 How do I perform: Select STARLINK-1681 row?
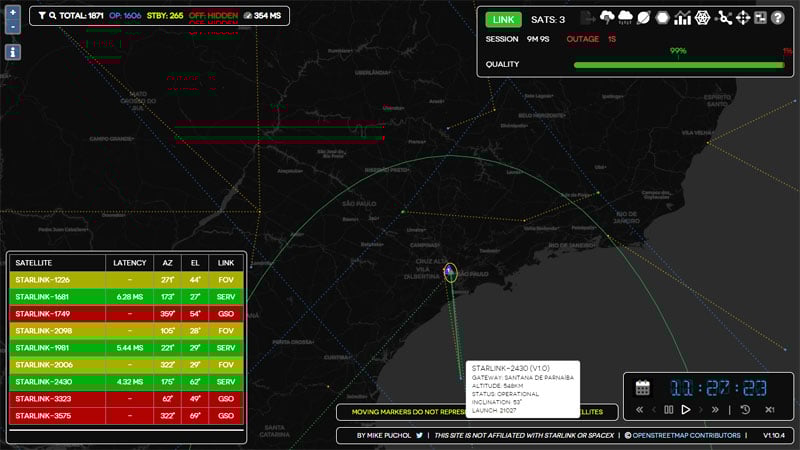point(126,297)
